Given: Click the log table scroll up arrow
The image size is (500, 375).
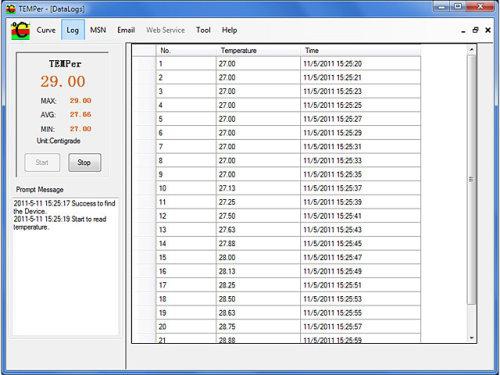Looking at the screenshot, I should click(471, 50).
